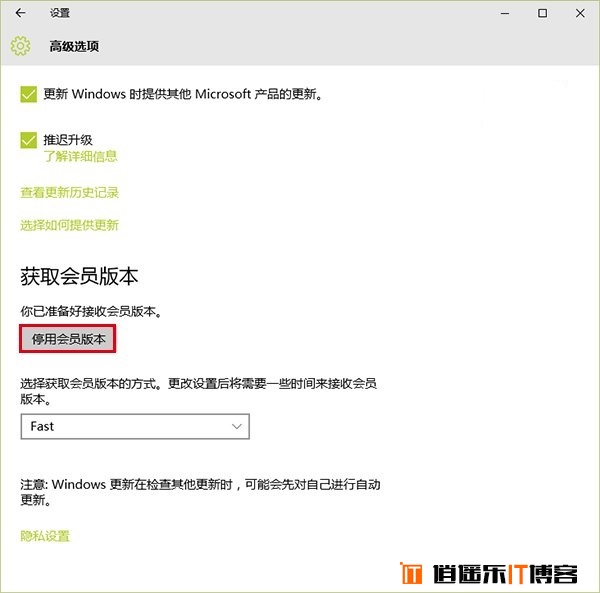This screenshot has width=600, height=593.
Task: Go back with the arrow icon
Action: click(x=20, y=13)
